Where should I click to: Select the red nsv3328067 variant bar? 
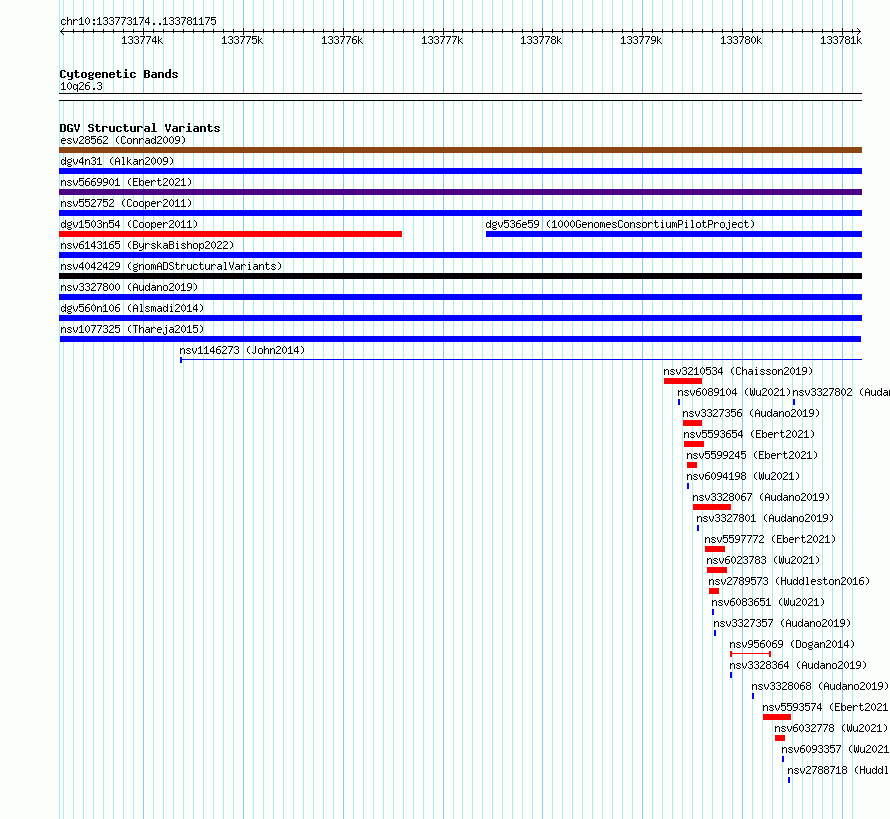click(x=712, y=507)
